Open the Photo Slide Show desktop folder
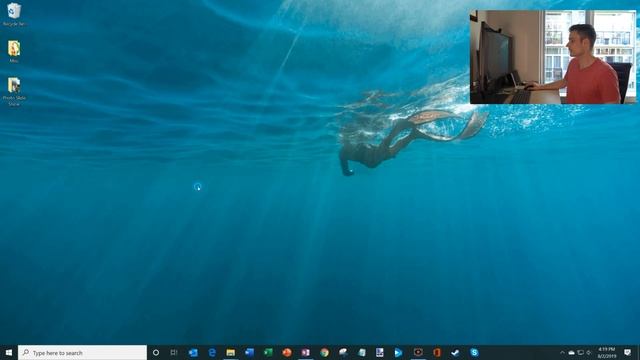Image resolution: width=640 pixels, height=360 pixels. [x=14, y=91]
